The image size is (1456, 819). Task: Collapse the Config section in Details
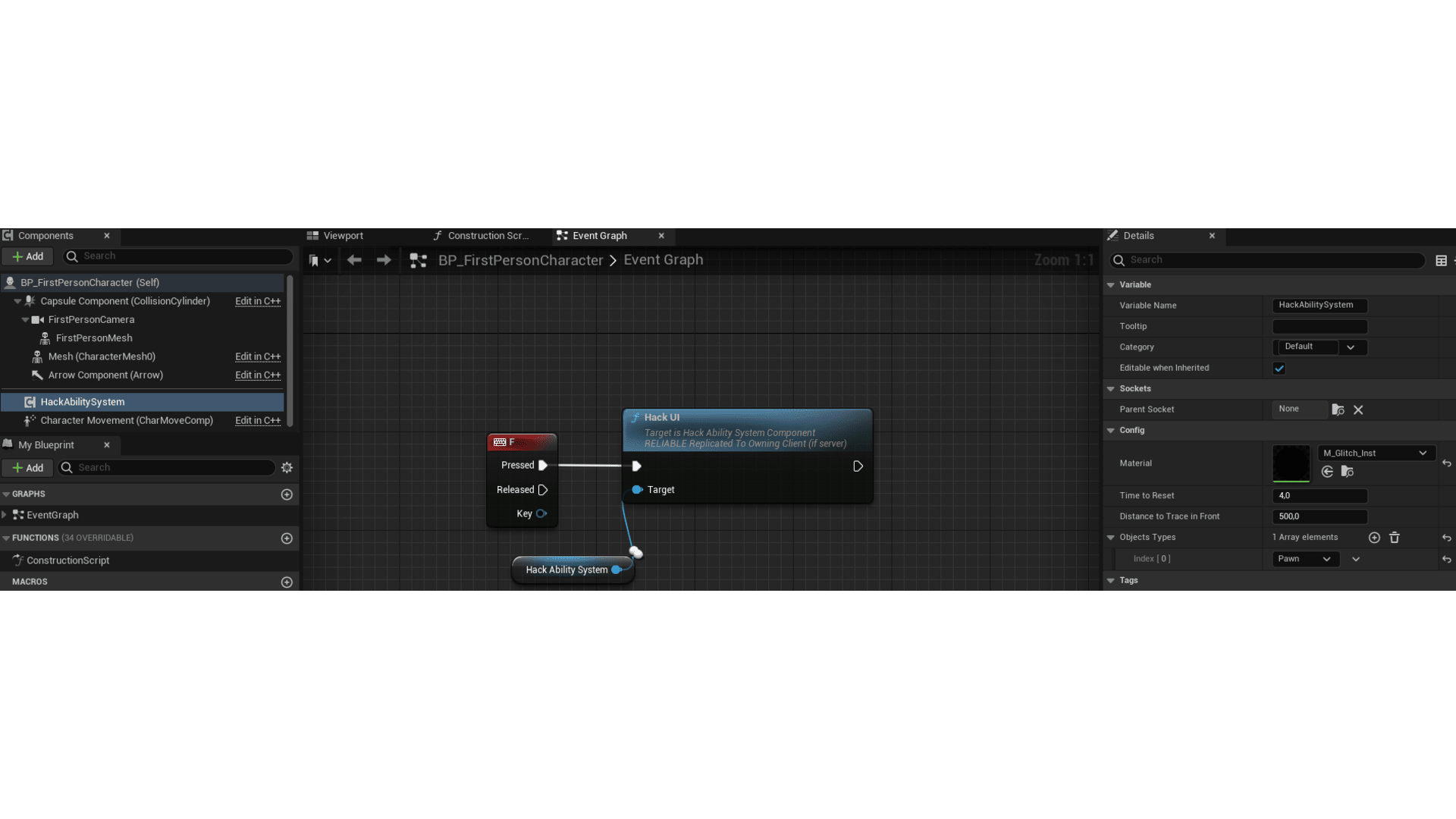[x=1111, y=430]
